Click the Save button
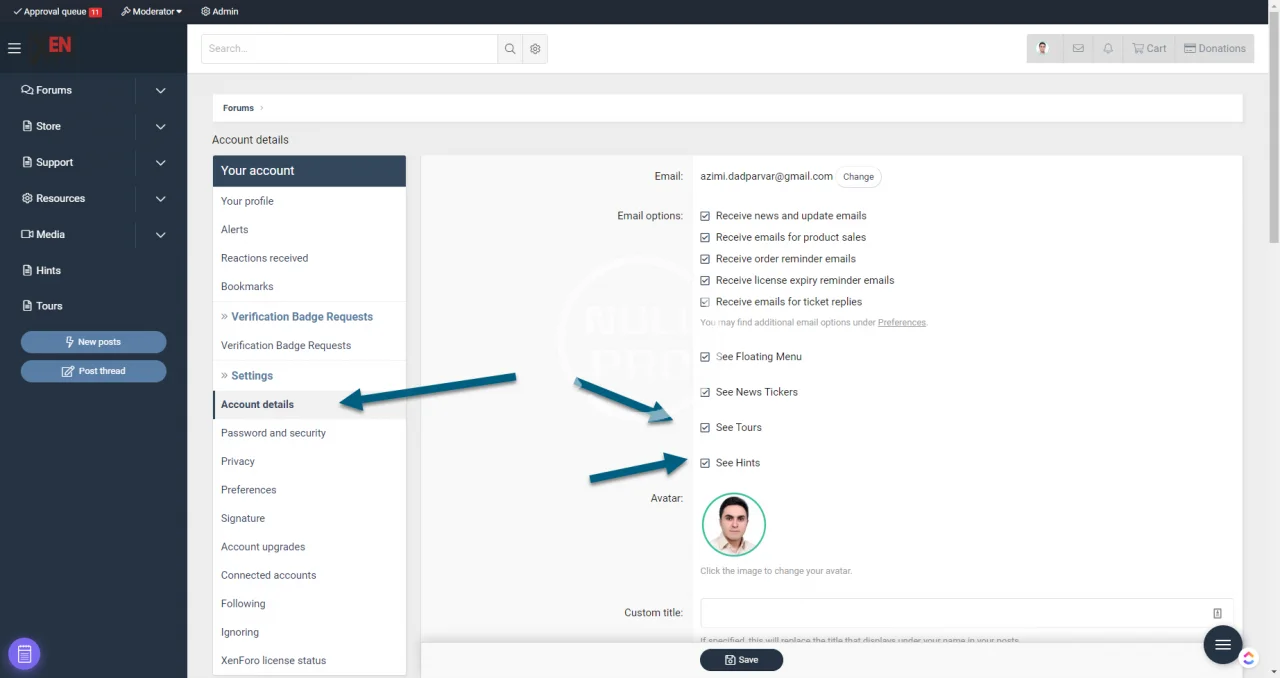 (x=741, y=660)
